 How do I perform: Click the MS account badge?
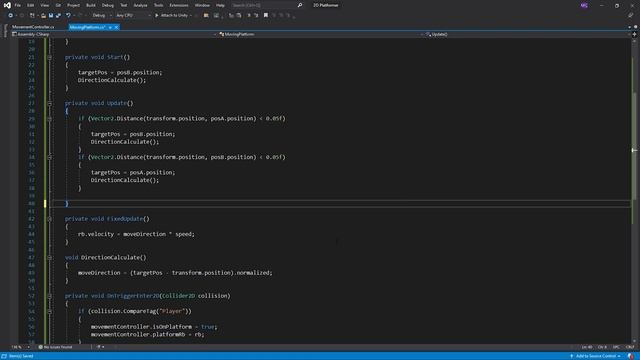[584, 5]
